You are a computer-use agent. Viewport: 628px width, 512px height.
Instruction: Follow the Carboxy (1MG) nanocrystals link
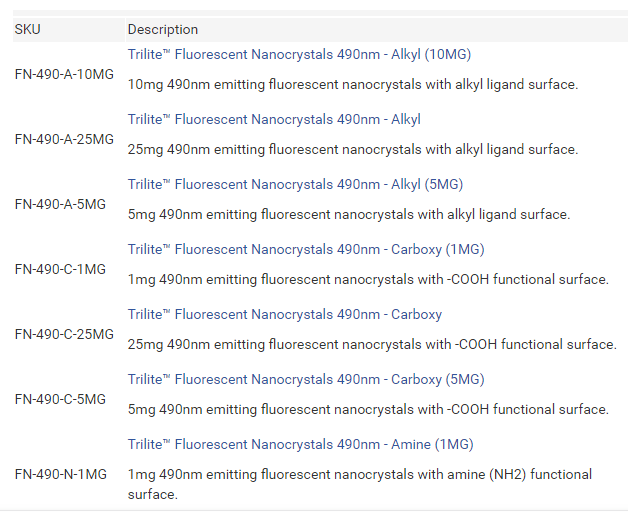pyautogui.click(x=306, y=249)
